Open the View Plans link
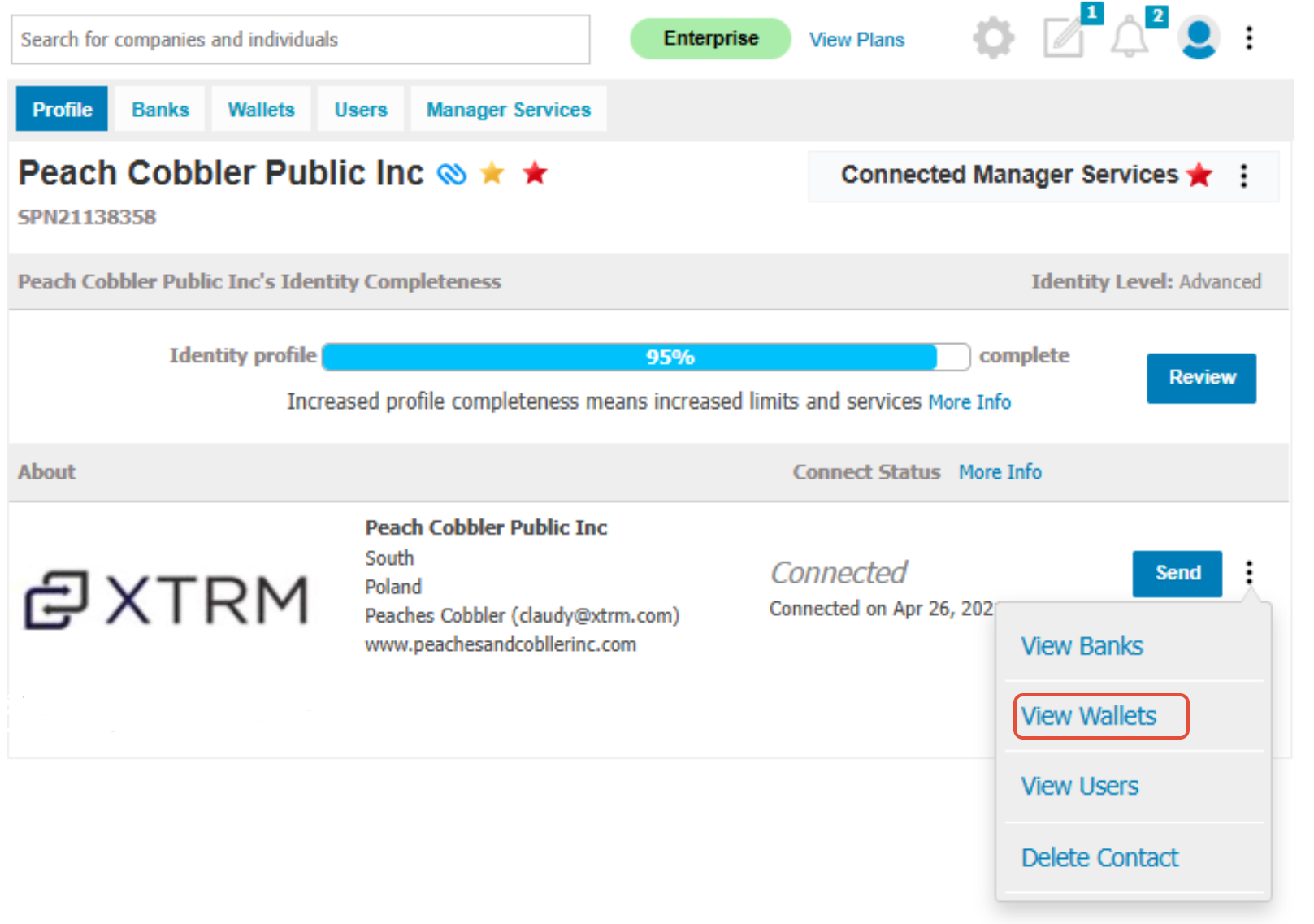 pos(856,40)
